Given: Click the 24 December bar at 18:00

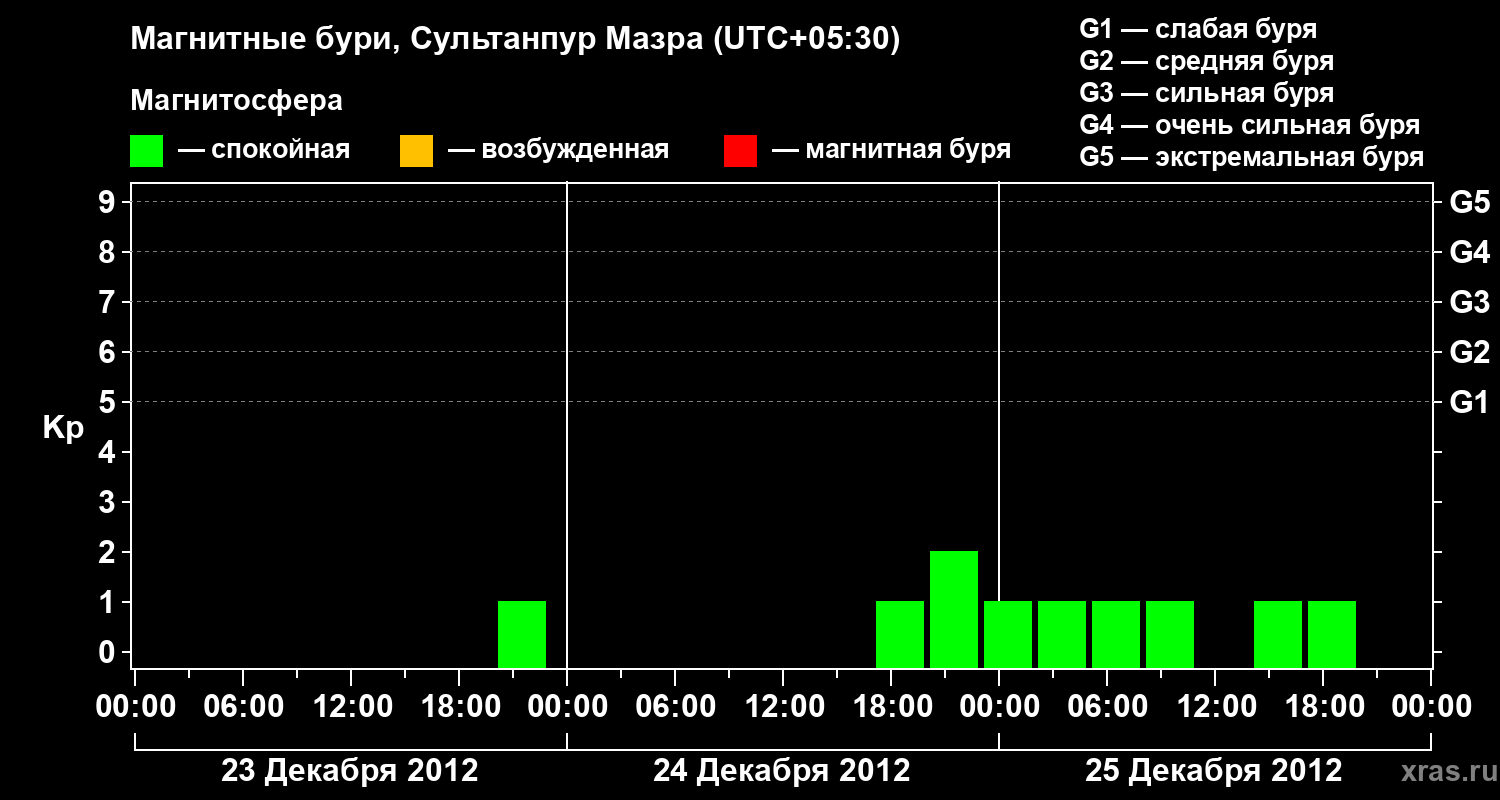Looking at the screenshot, I should [900, 634].
